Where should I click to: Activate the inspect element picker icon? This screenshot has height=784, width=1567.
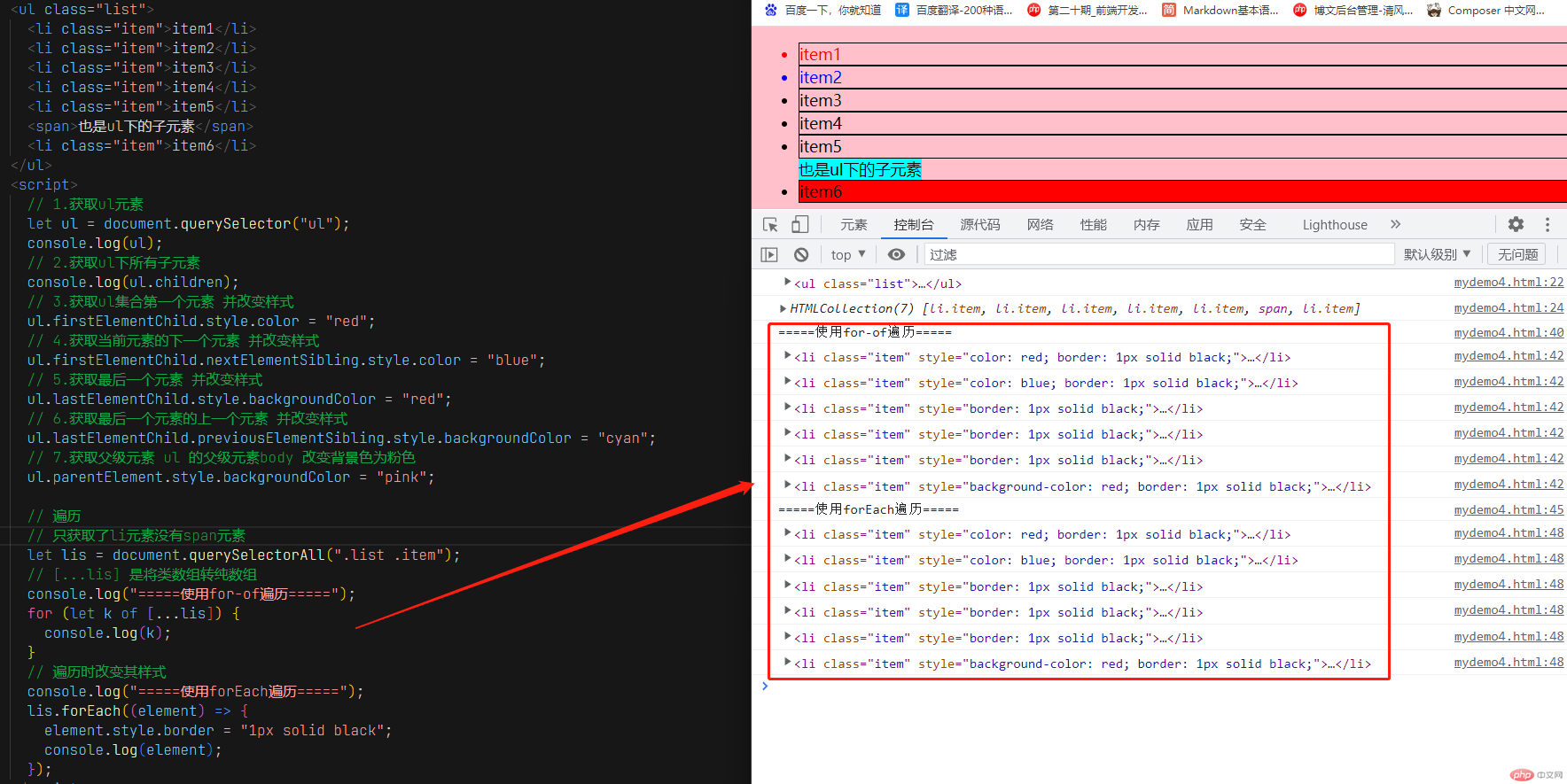click(770, 225)
